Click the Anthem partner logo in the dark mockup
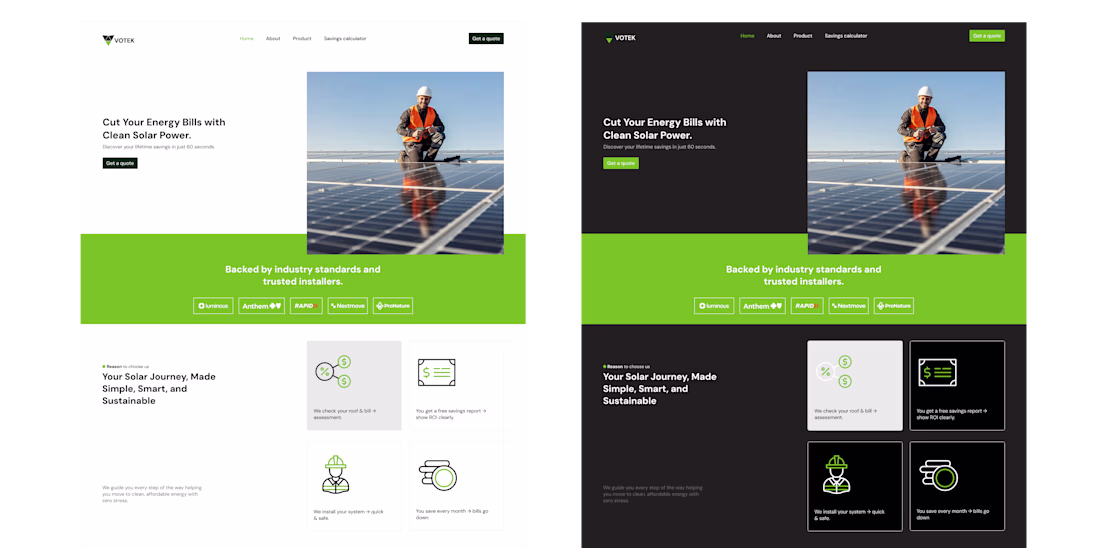1100x548 pixels. pyautogui.click(x=762, y=306)
